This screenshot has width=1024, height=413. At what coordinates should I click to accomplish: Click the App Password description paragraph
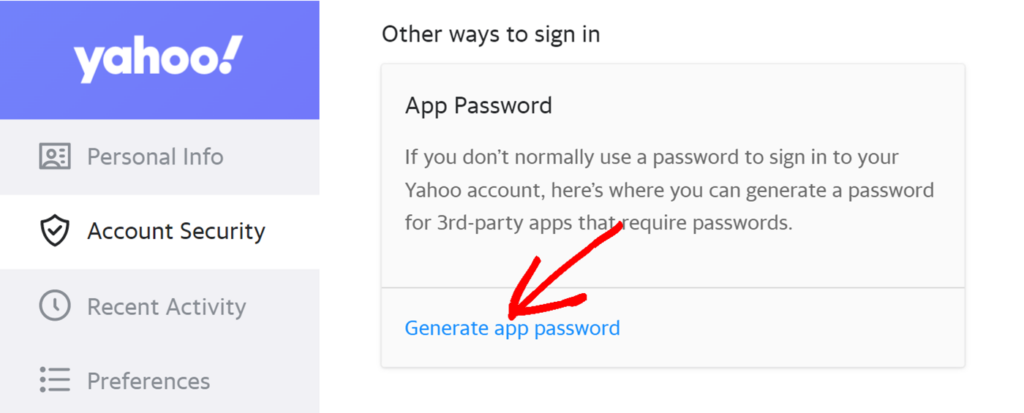669,191
